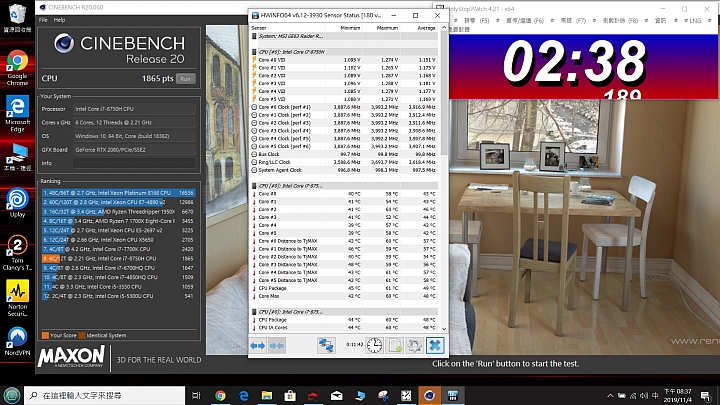Click the taskbar search box
This screenshot has height=405, width=720.
(105, 395)
